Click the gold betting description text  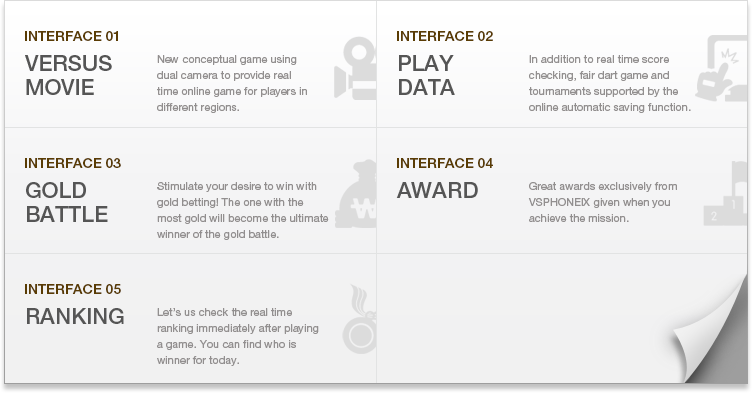point(243,210)
